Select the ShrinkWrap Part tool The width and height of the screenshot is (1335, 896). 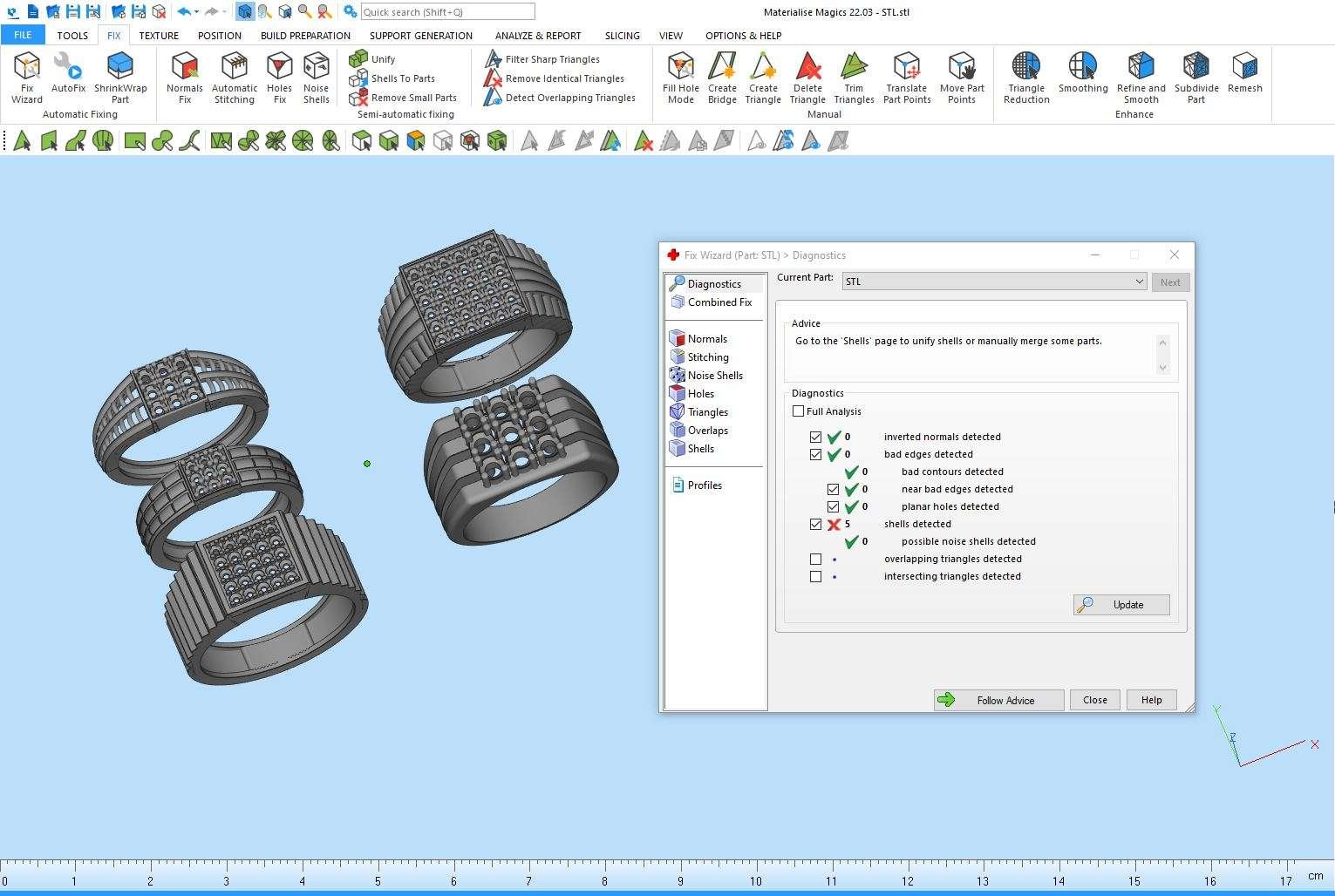(120, 77)
